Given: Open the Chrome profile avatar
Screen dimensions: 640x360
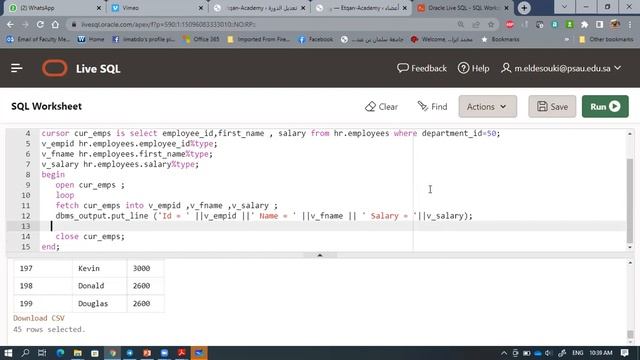Looking at the screenshot, I should (x=615, y=24).
